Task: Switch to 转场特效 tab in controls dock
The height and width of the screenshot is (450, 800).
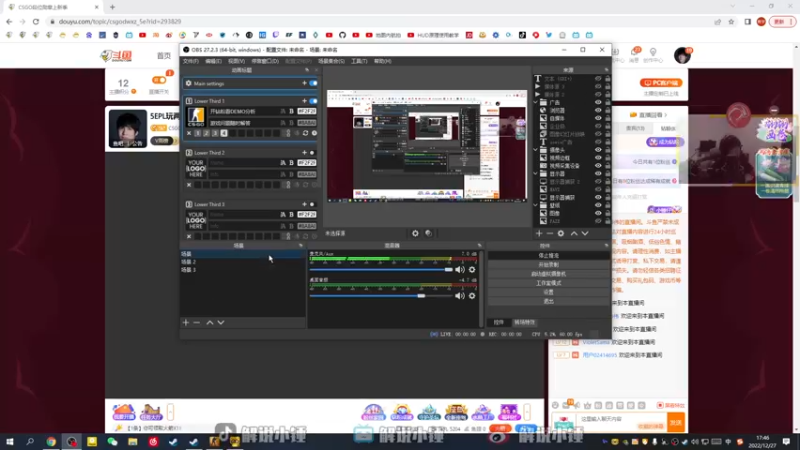Action: 524,322
